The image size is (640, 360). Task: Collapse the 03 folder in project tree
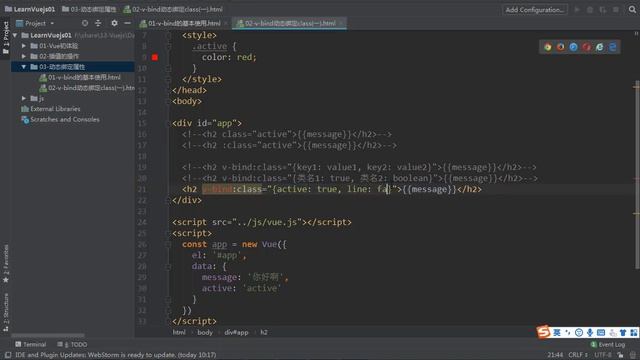tap(24, 67)
